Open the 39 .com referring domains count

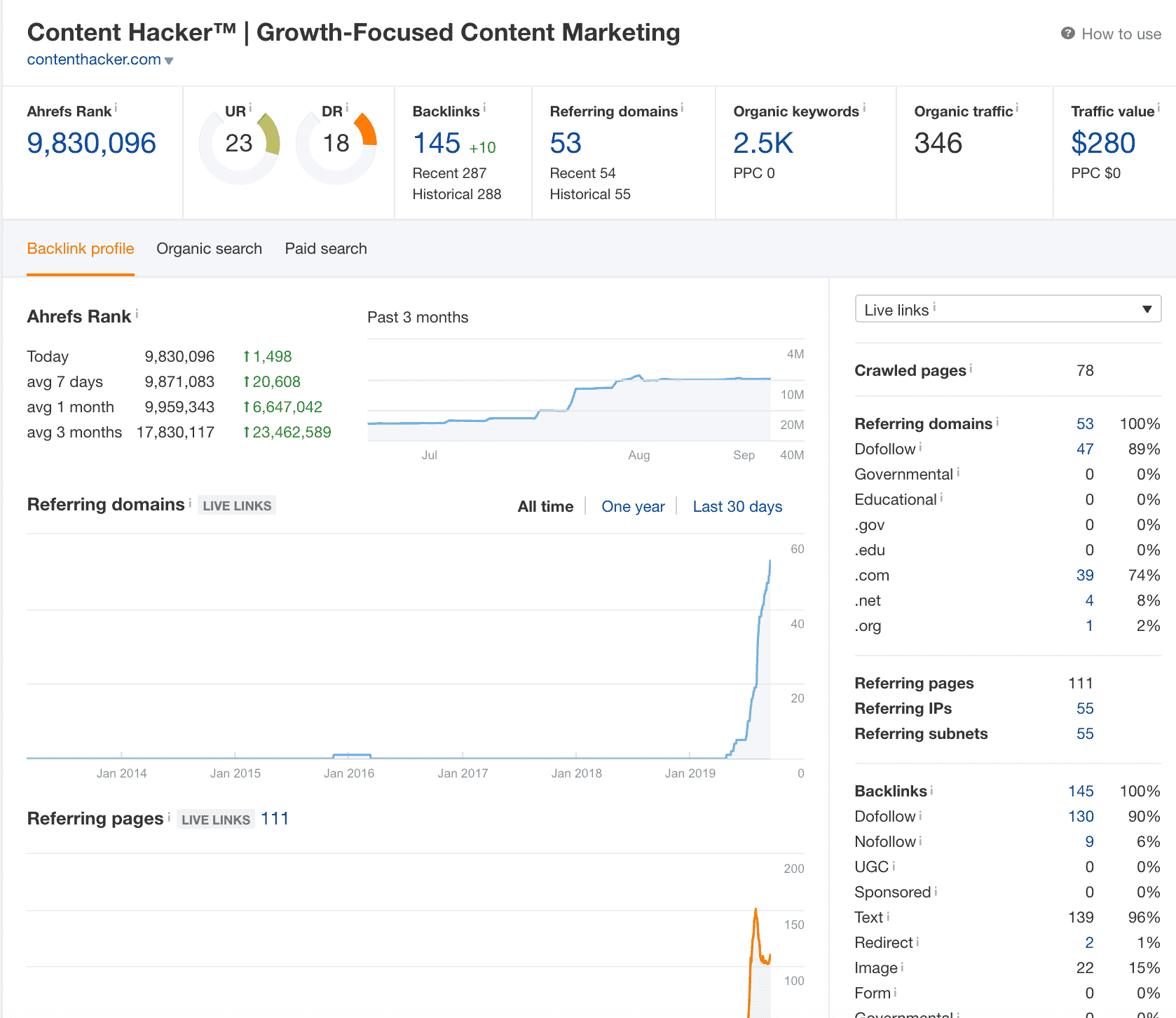pos(1085,576)
